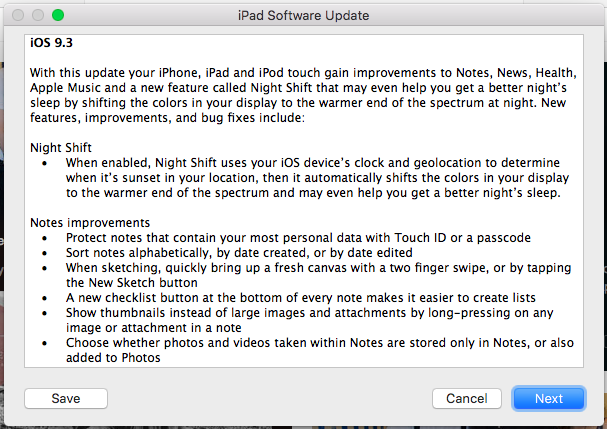Click the Next button
The height and width of the screenshot is (429, 607).
point(548,398)
